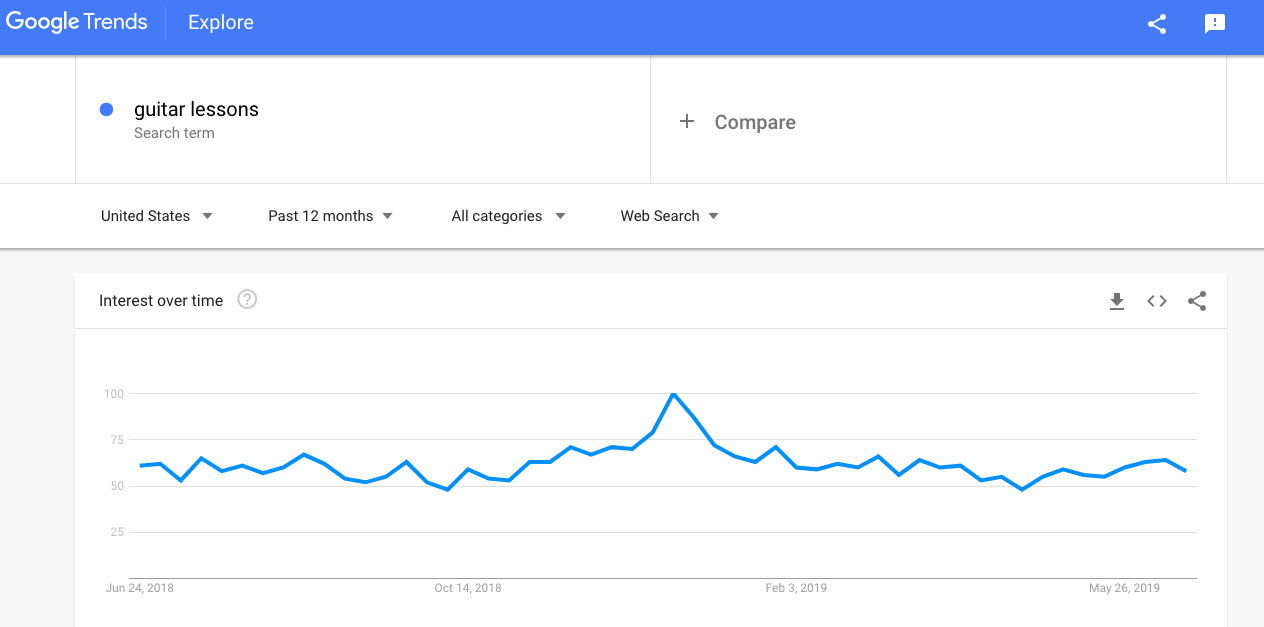This screenshot has width=1264, height=627.
Task: Expand the United States region dropdown
Action: point(157,216)
